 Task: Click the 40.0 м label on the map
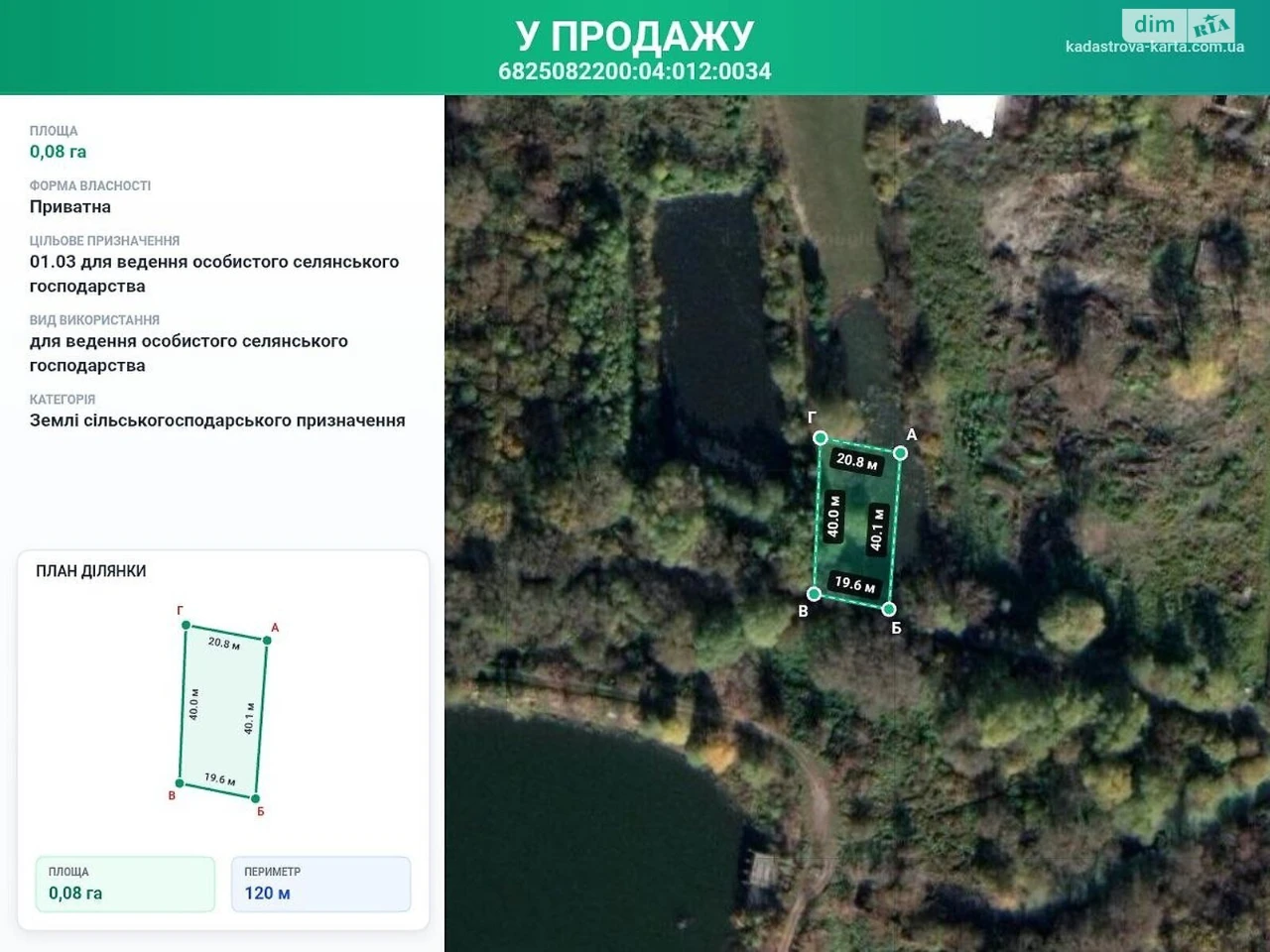pos(833,516)
